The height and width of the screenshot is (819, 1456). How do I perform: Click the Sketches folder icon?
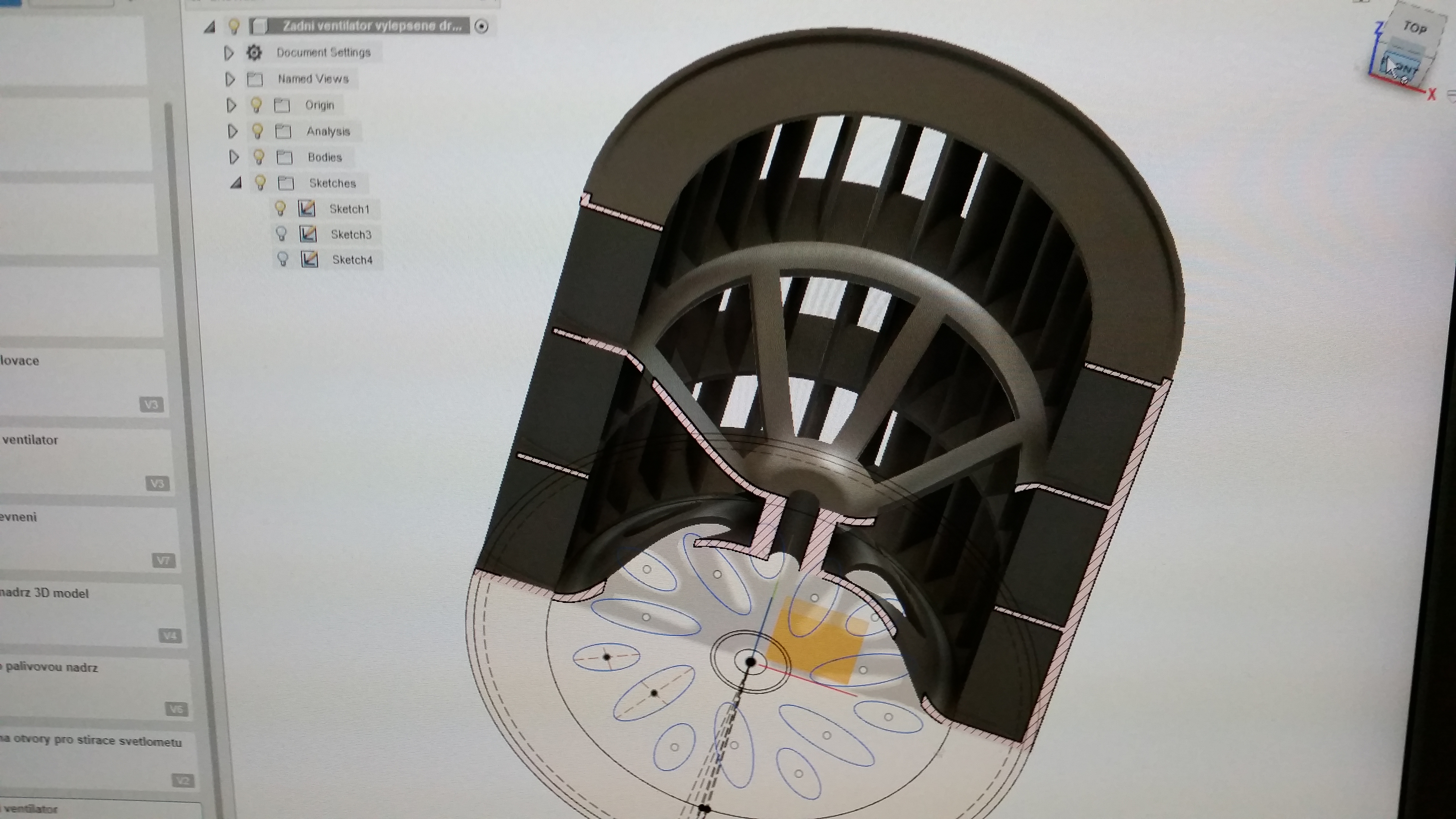[x=286, y=183]
